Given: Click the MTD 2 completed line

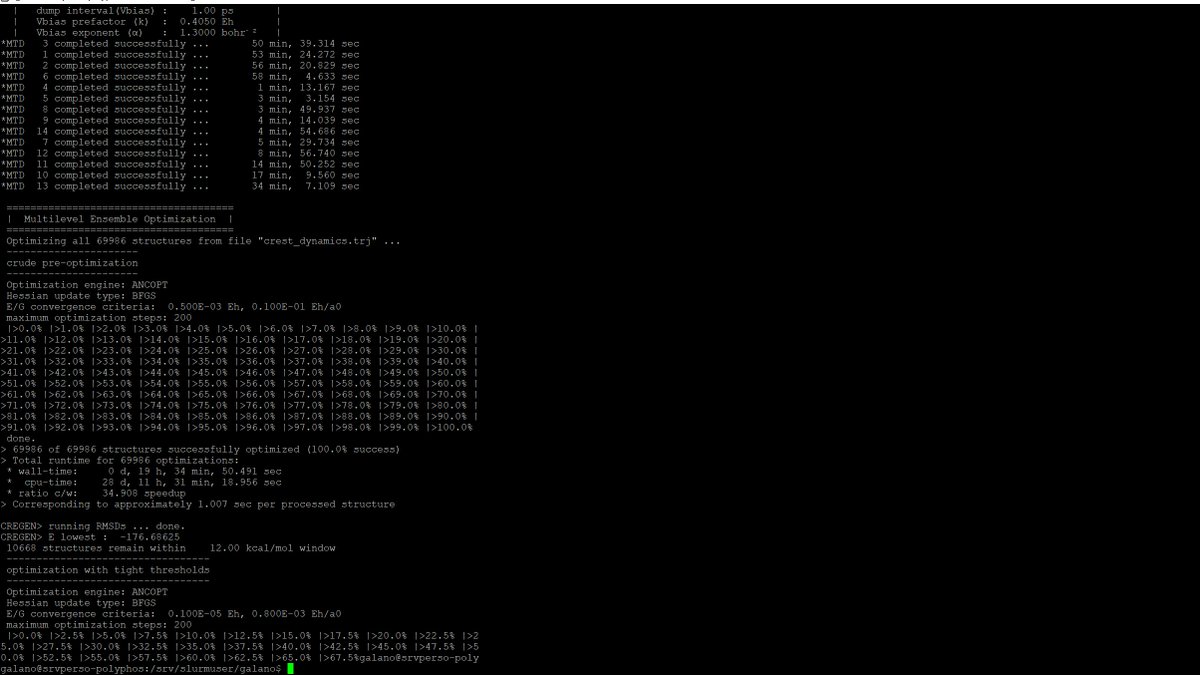Looking at the screenshot, I should click(180, 65).
